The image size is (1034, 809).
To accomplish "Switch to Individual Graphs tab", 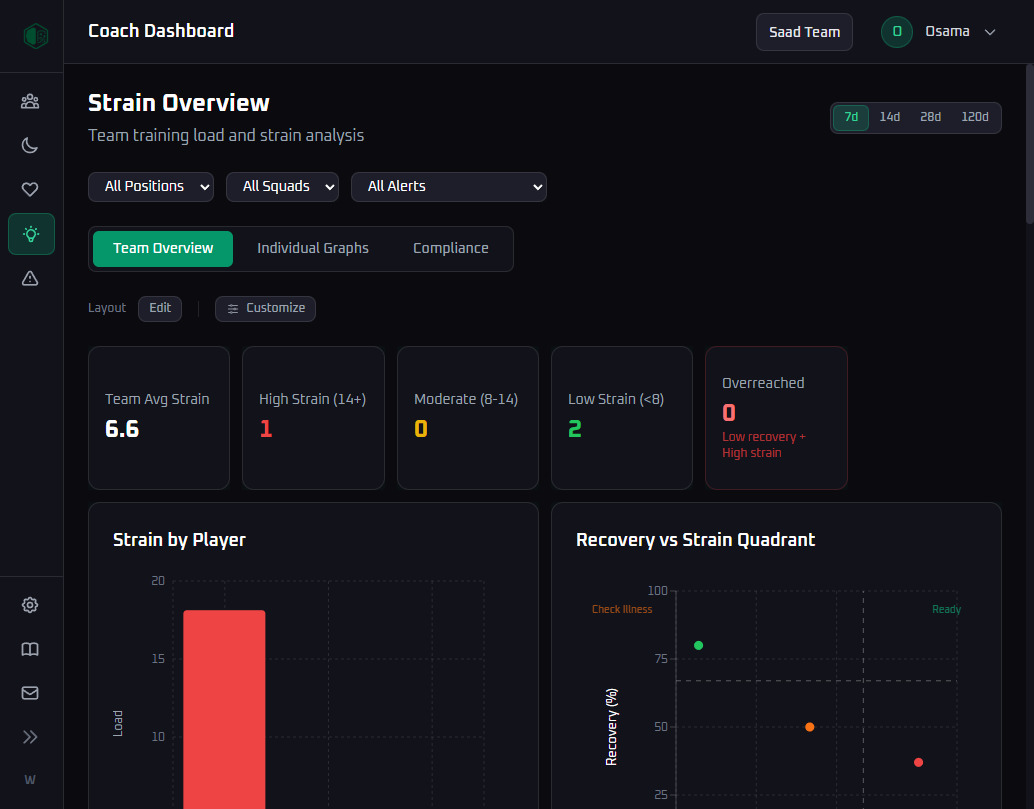I will tap(313, 248).
